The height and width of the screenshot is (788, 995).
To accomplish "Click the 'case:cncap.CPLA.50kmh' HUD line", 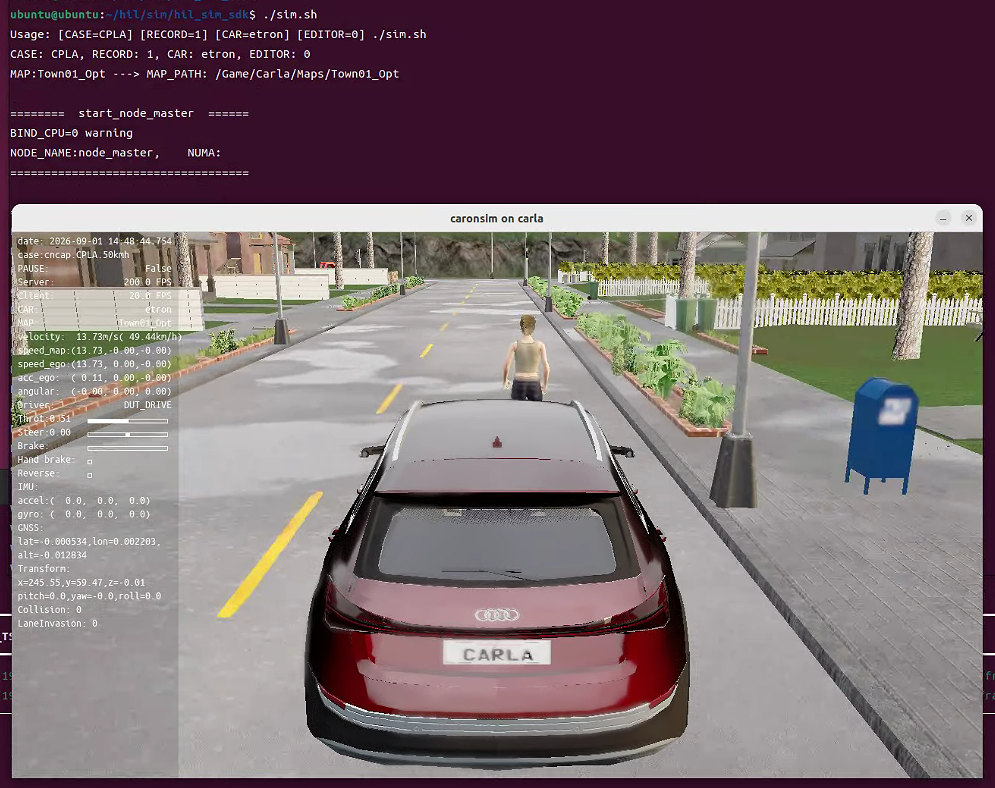I will [73, 255].
